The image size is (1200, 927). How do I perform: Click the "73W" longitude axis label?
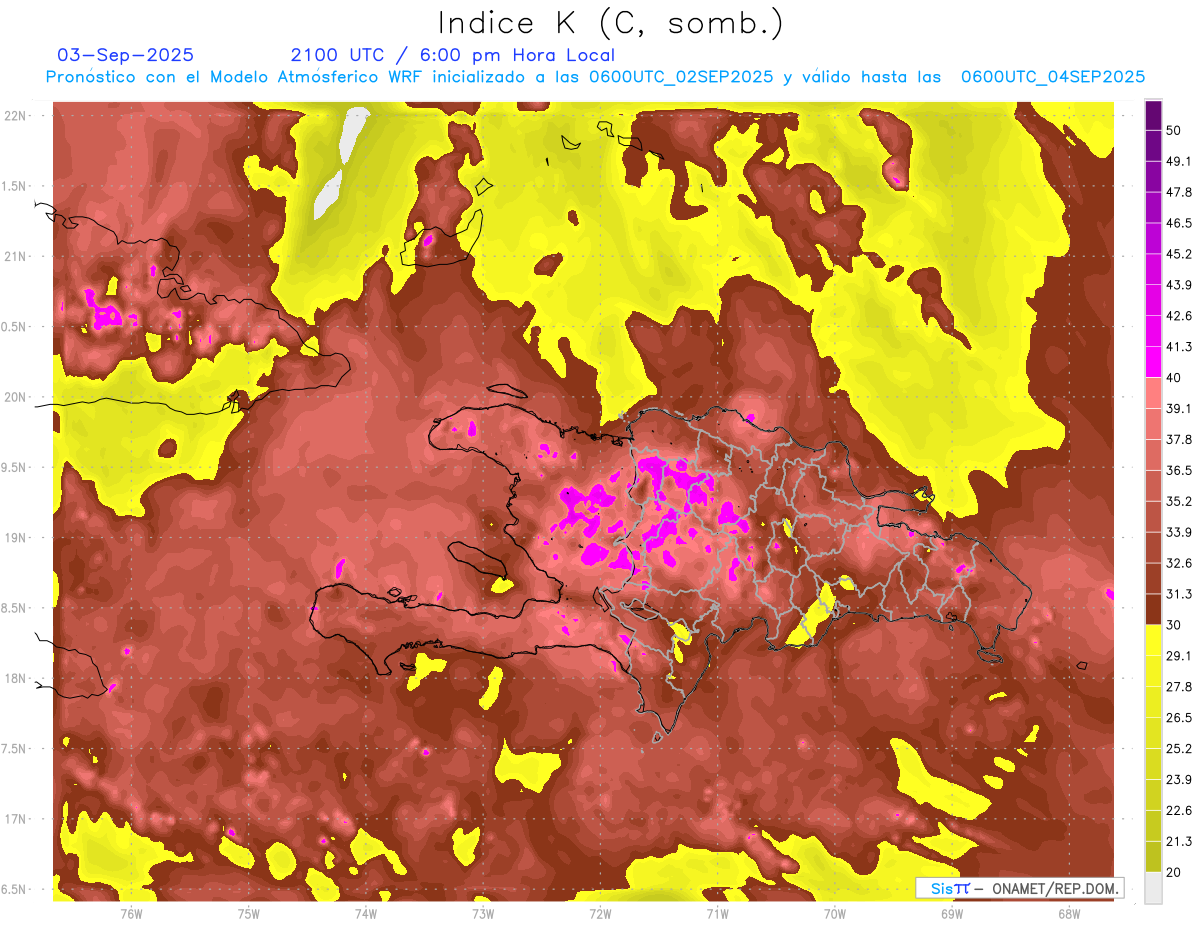[x=483, y=914]
